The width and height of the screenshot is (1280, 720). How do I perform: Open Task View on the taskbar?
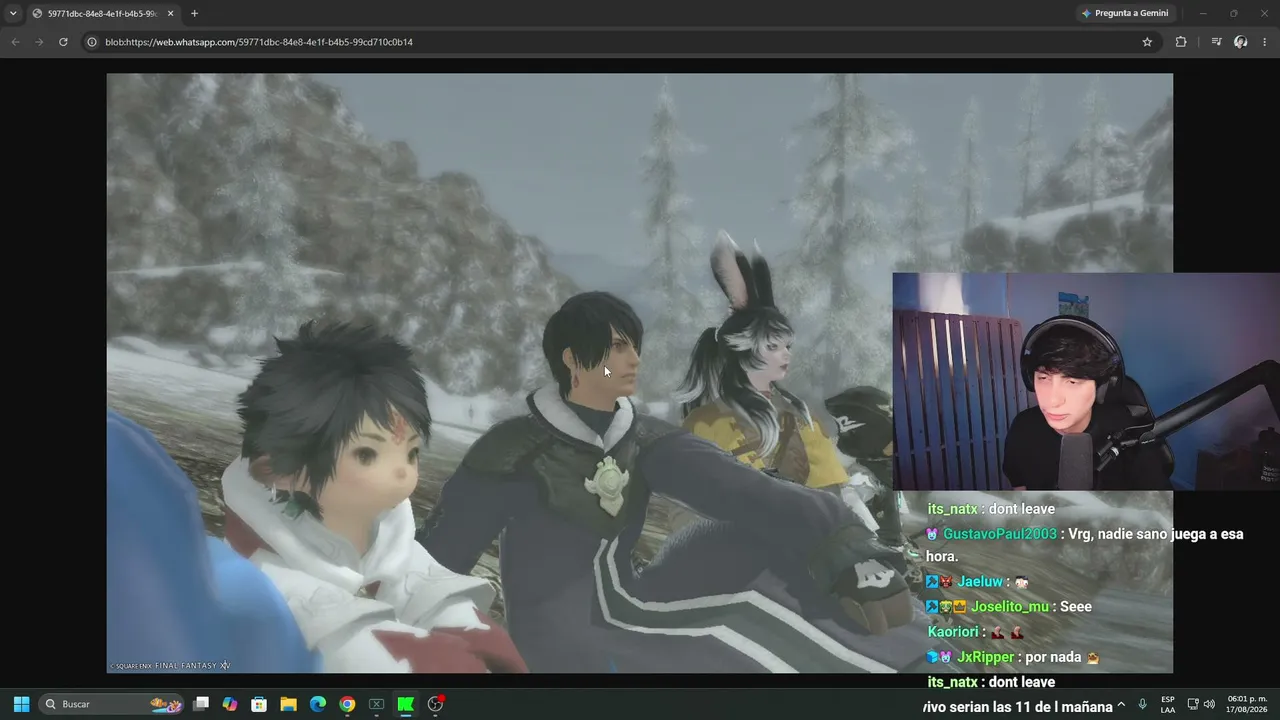pyautogui.click(x=201, y=704)
